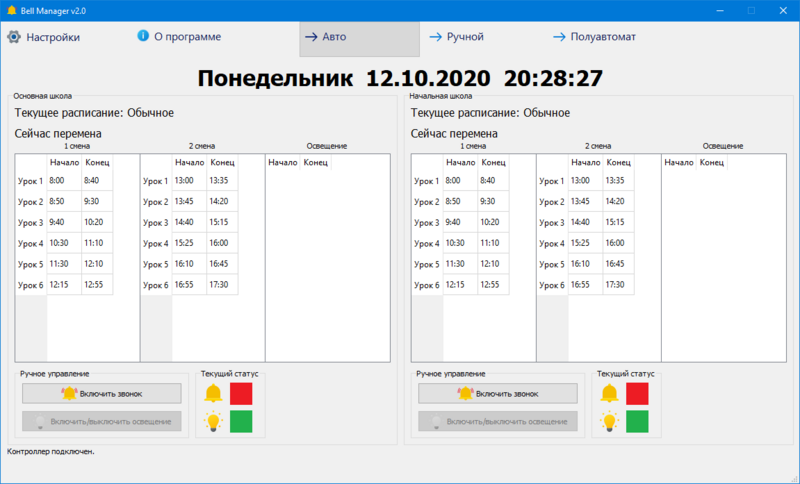This screenshot has height=484, width=800.
Task: Click the arrow icon beside Ручной
Action: [436, 37]
